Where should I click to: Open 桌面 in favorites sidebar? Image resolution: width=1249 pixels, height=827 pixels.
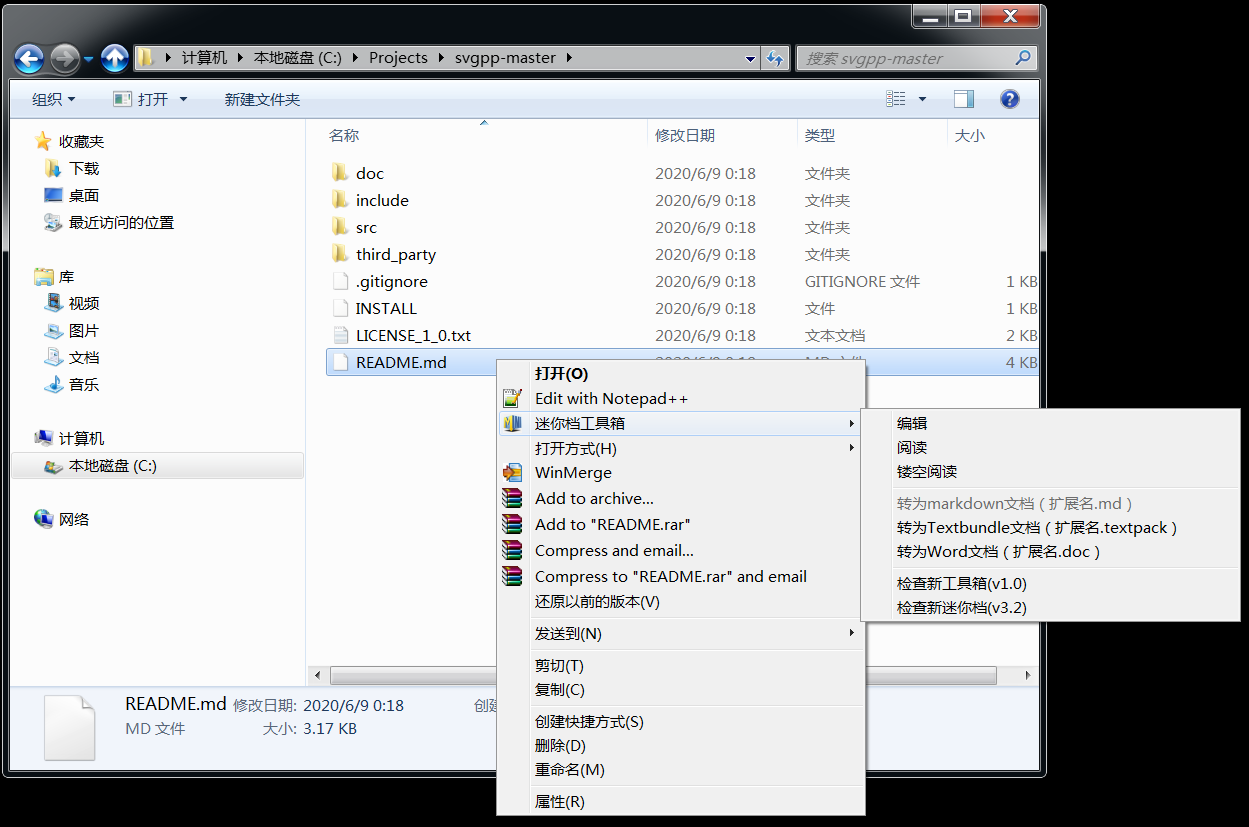coord(84,195)
